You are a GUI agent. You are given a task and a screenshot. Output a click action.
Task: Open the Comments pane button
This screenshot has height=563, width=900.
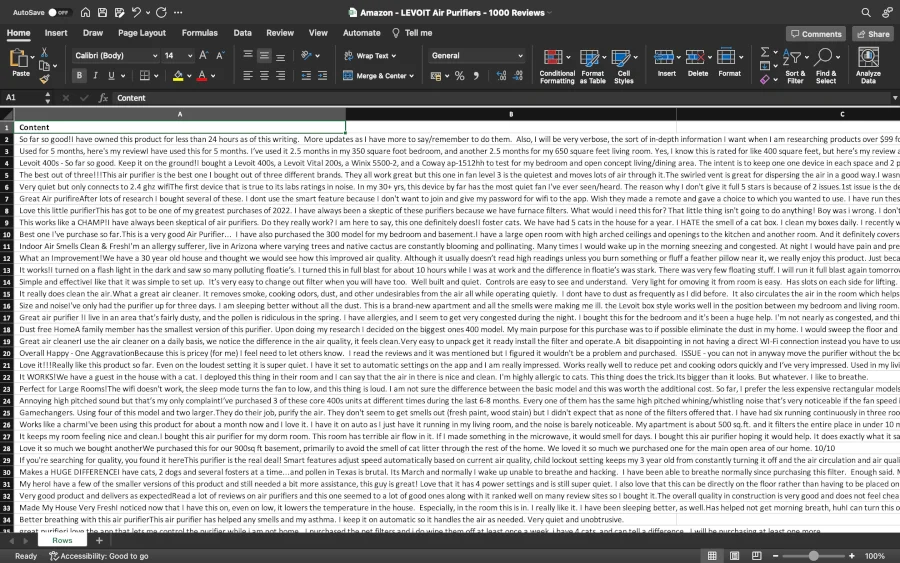(816, 34)
